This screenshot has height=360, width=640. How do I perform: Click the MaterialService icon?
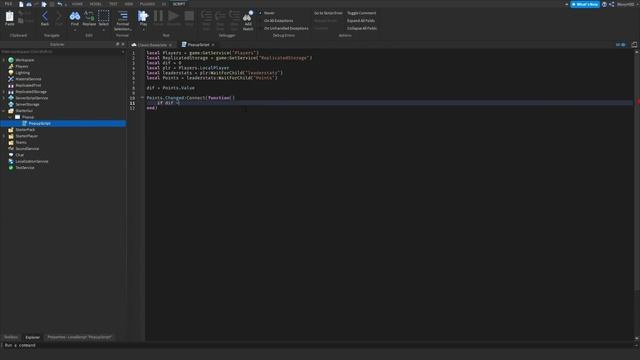point(11,79)
